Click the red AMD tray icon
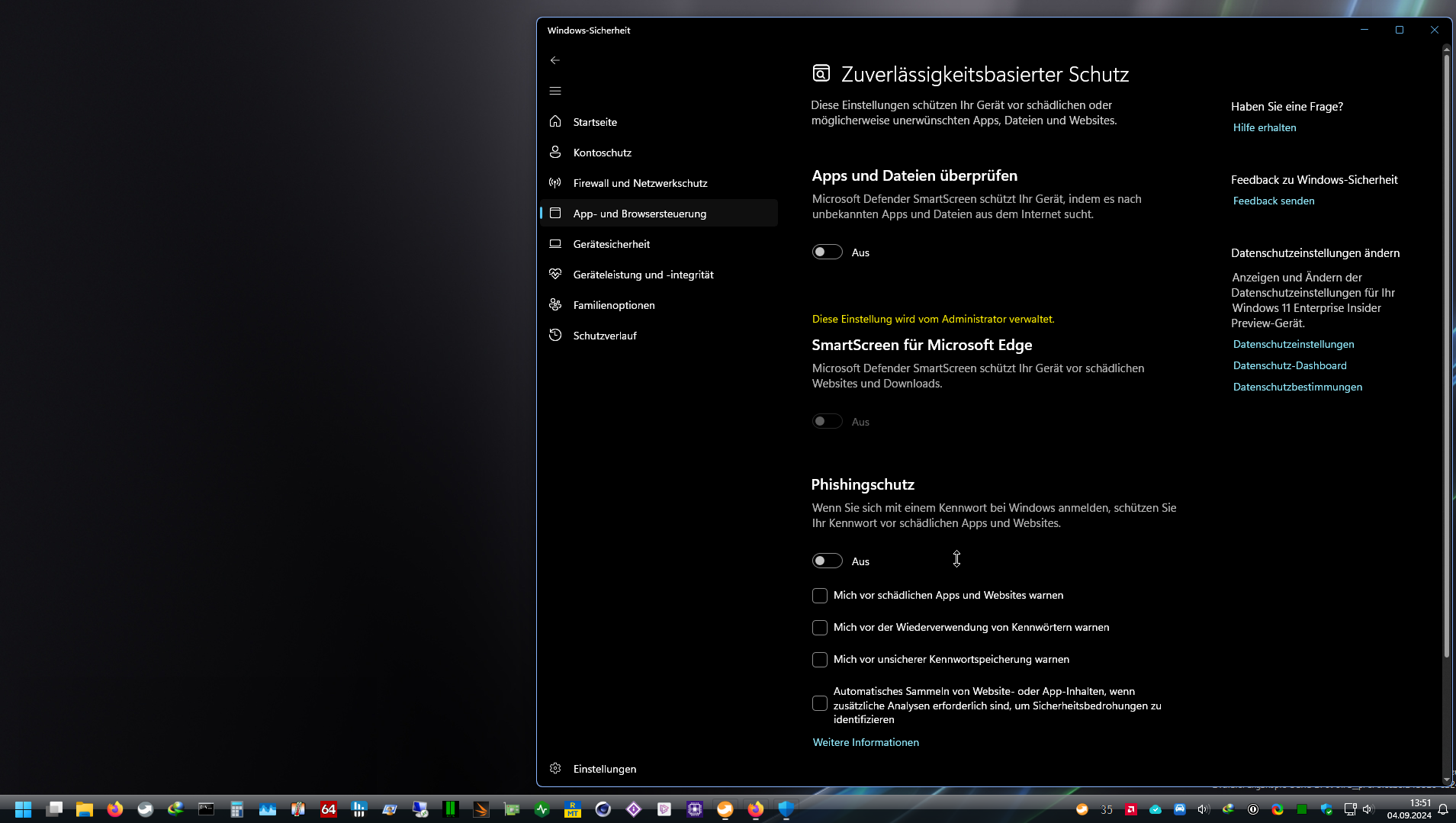1456x823 pixels. 1131,810
